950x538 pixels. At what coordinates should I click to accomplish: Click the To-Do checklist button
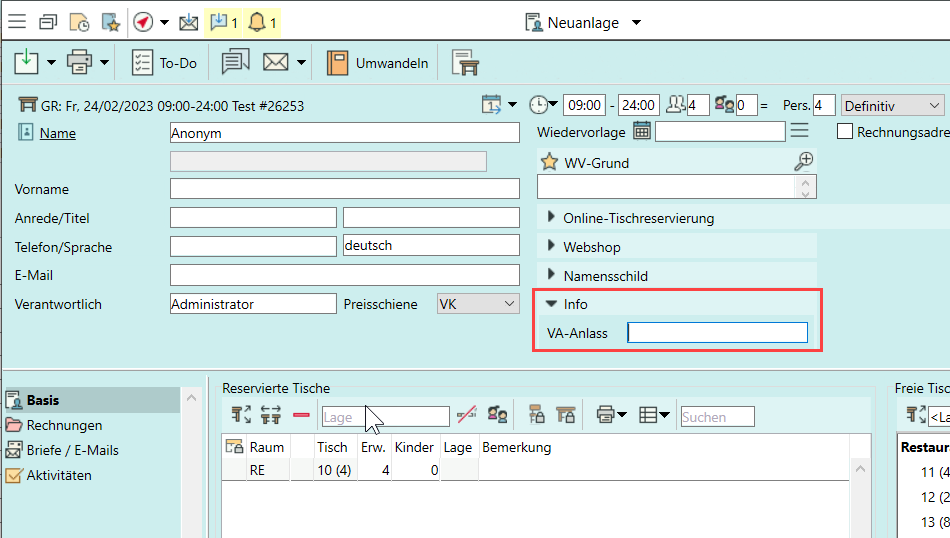[165, 63]
